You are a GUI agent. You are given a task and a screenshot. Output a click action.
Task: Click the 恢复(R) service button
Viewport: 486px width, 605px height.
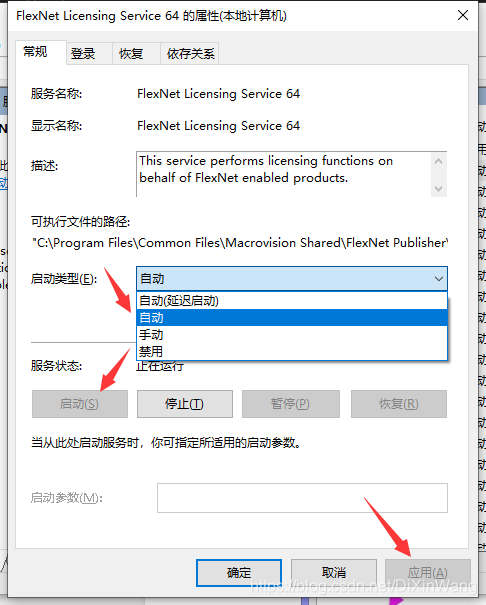coord(399,404)
